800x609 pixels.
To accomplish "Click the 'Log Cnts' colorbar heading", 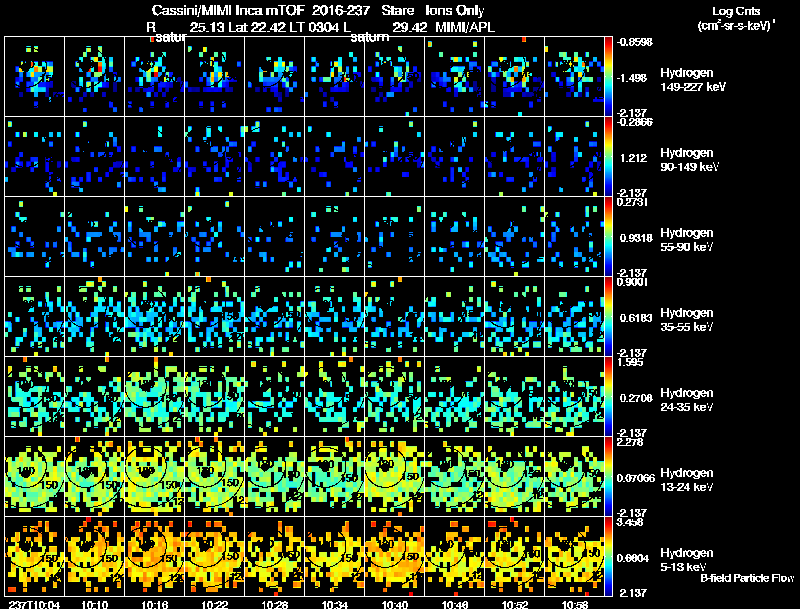I will [736, 11].
